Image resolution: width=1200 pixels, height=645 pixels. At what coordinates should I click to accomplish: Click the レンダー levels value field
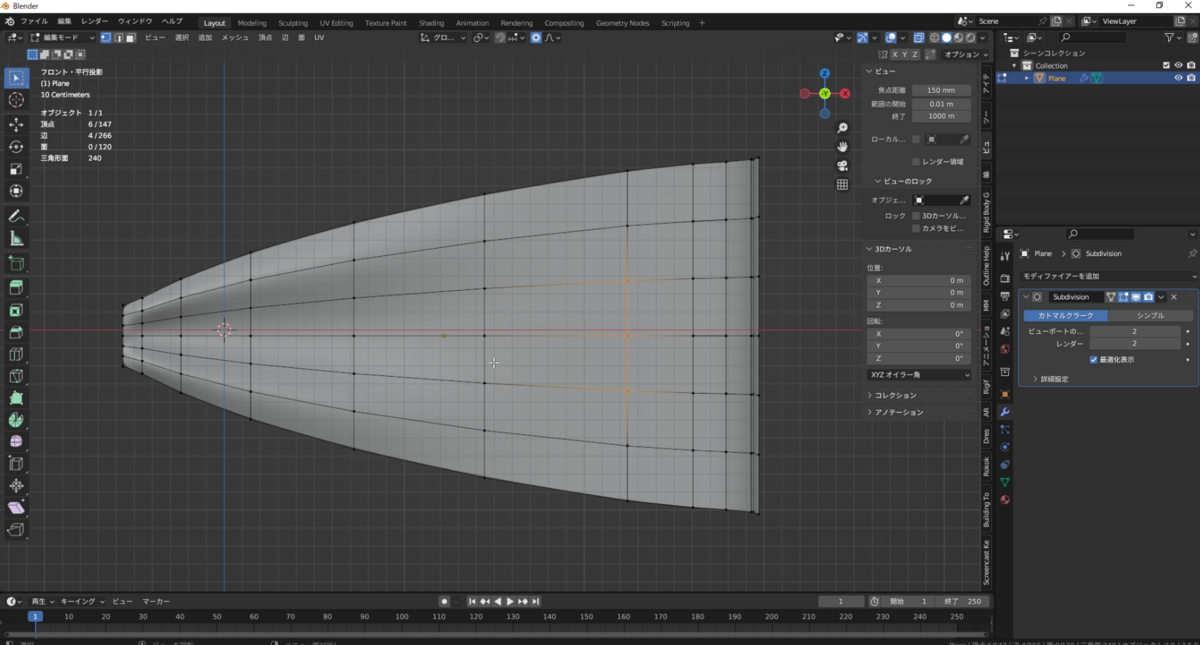[x=1135, y=343]
